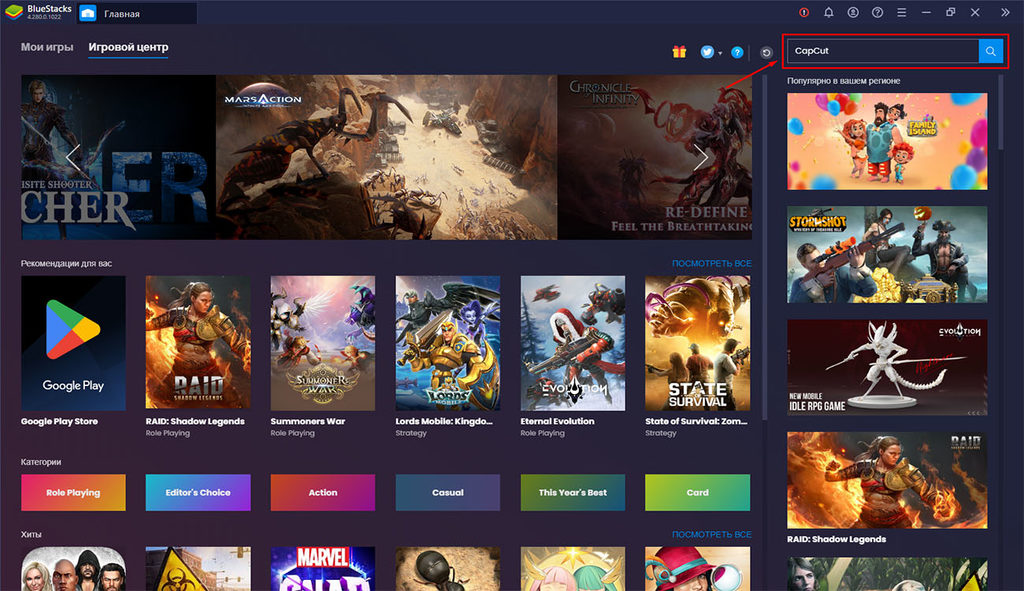Open the Marvel Snap game icon
The width and height of the screenshot is (1024, 591).
coord(323,569)
